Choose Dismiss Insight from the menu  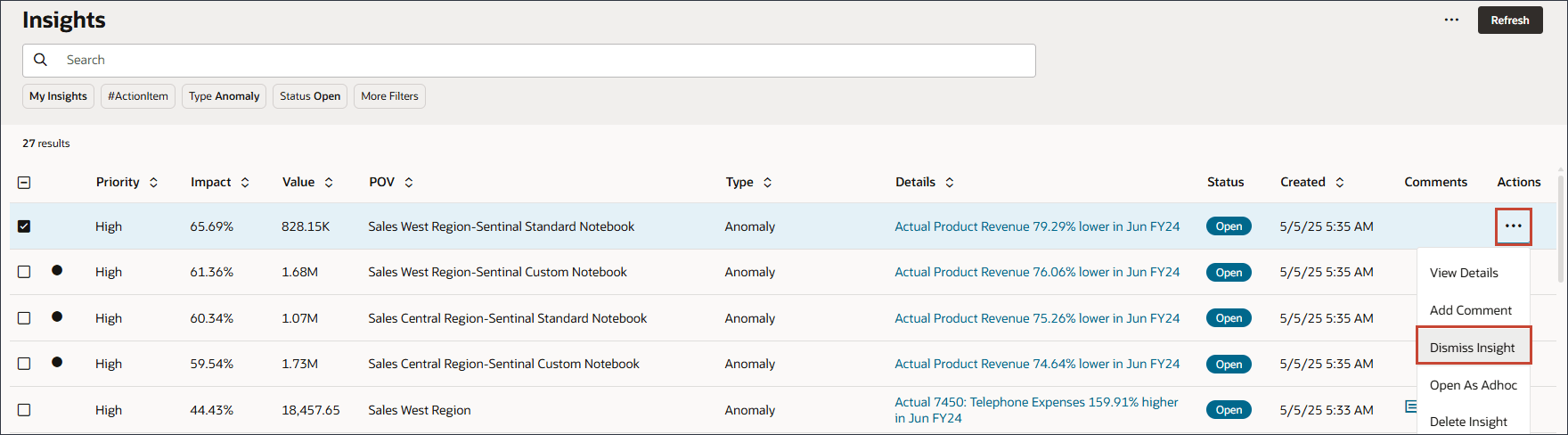coord(1472,348)
